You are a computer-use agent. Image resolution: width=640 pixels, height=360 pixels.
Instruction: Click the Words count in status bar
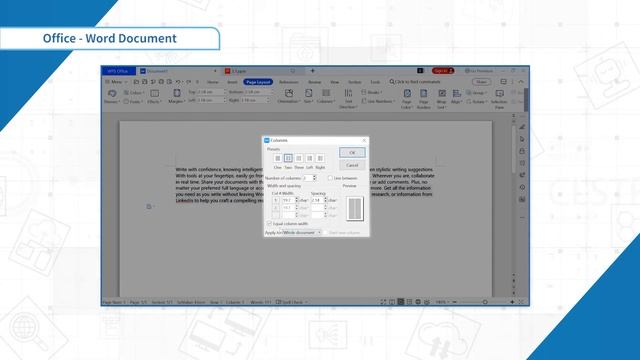tap(261, 302)
